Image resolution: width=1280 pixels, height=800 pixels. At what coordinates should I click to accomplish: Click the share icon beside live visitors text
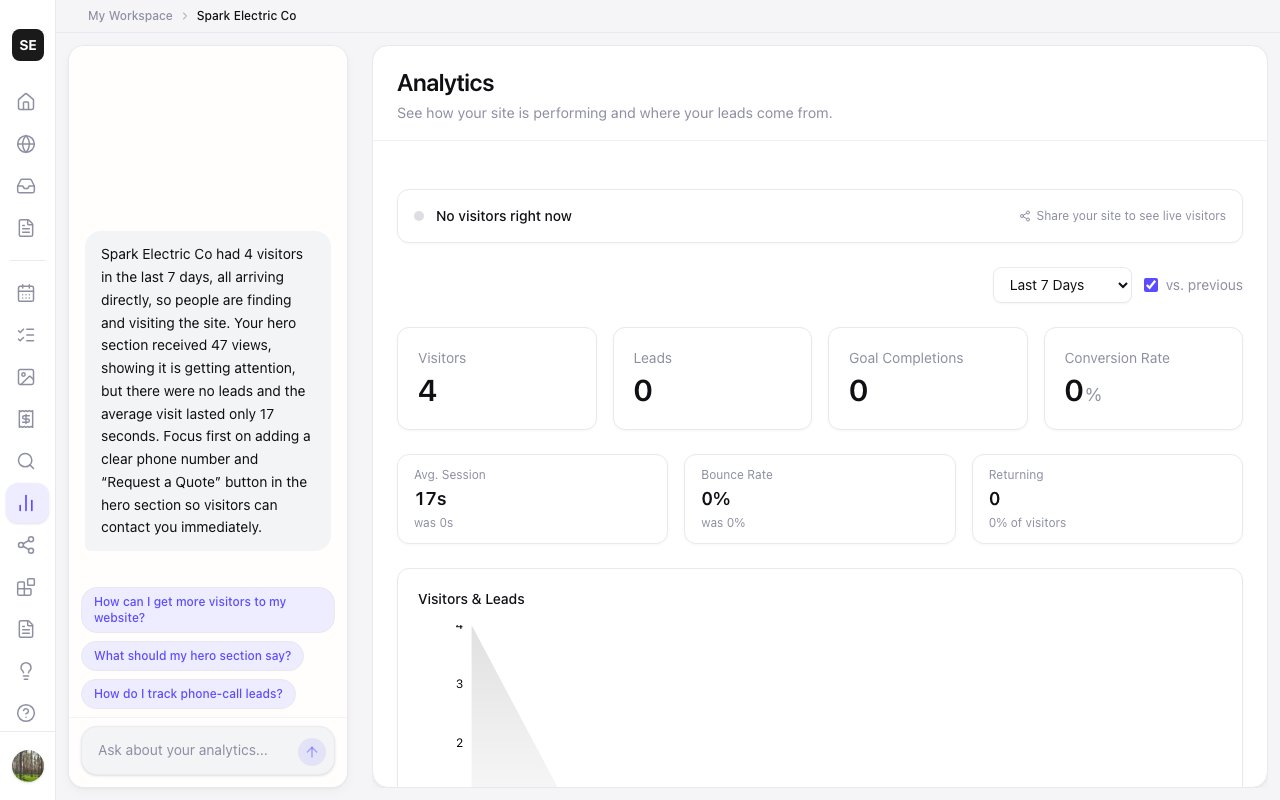[1025, 216]
